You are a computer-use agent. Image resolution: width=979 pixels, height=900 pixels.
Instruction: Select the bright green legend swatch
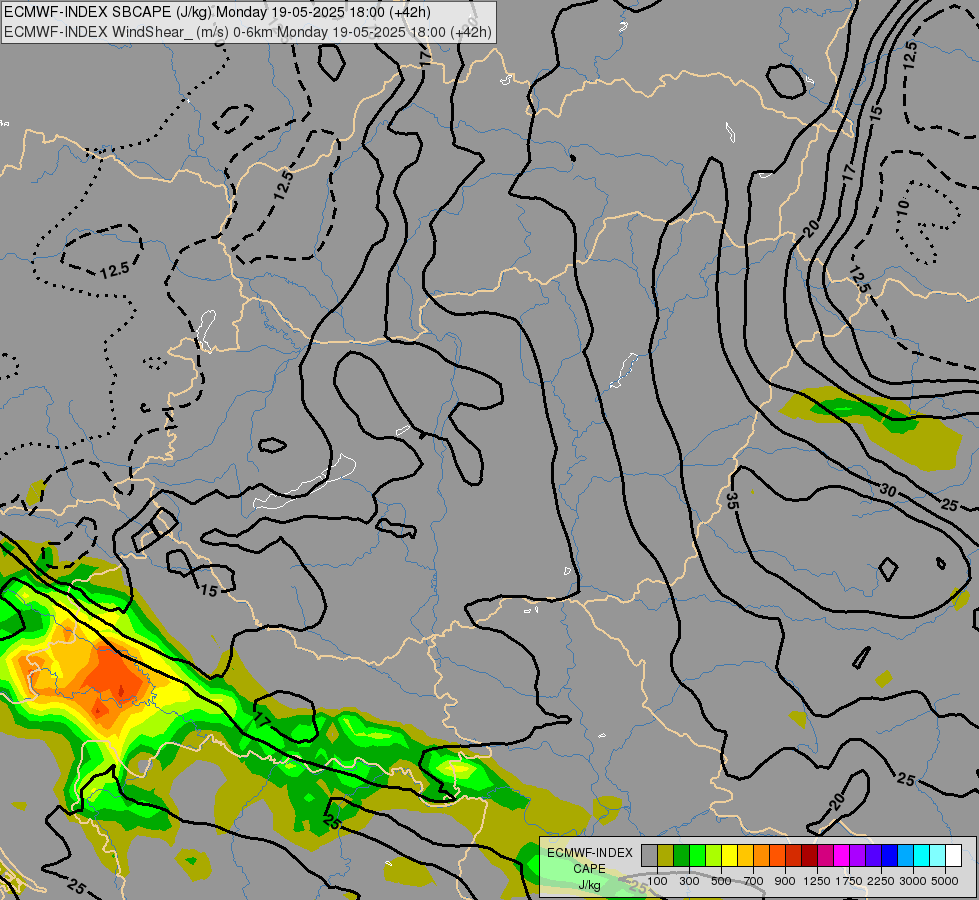[x=697, y=856]
